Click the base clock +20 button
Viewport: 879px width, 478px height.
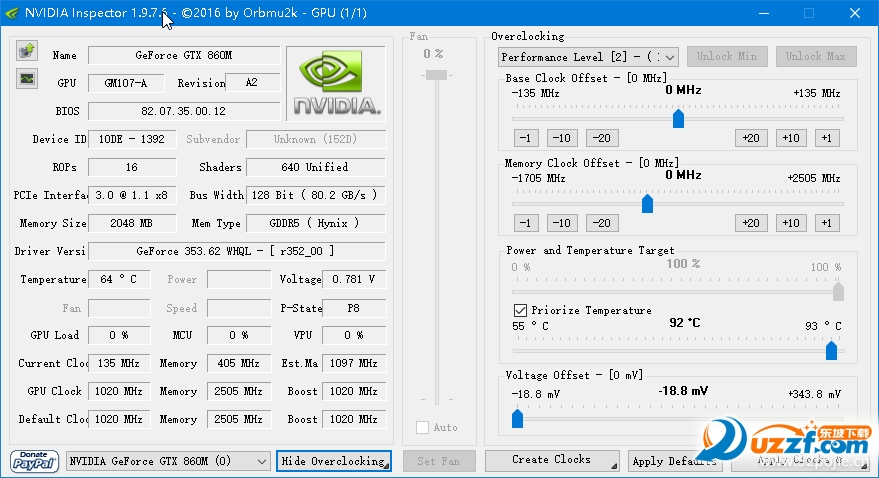click(751, 138)
